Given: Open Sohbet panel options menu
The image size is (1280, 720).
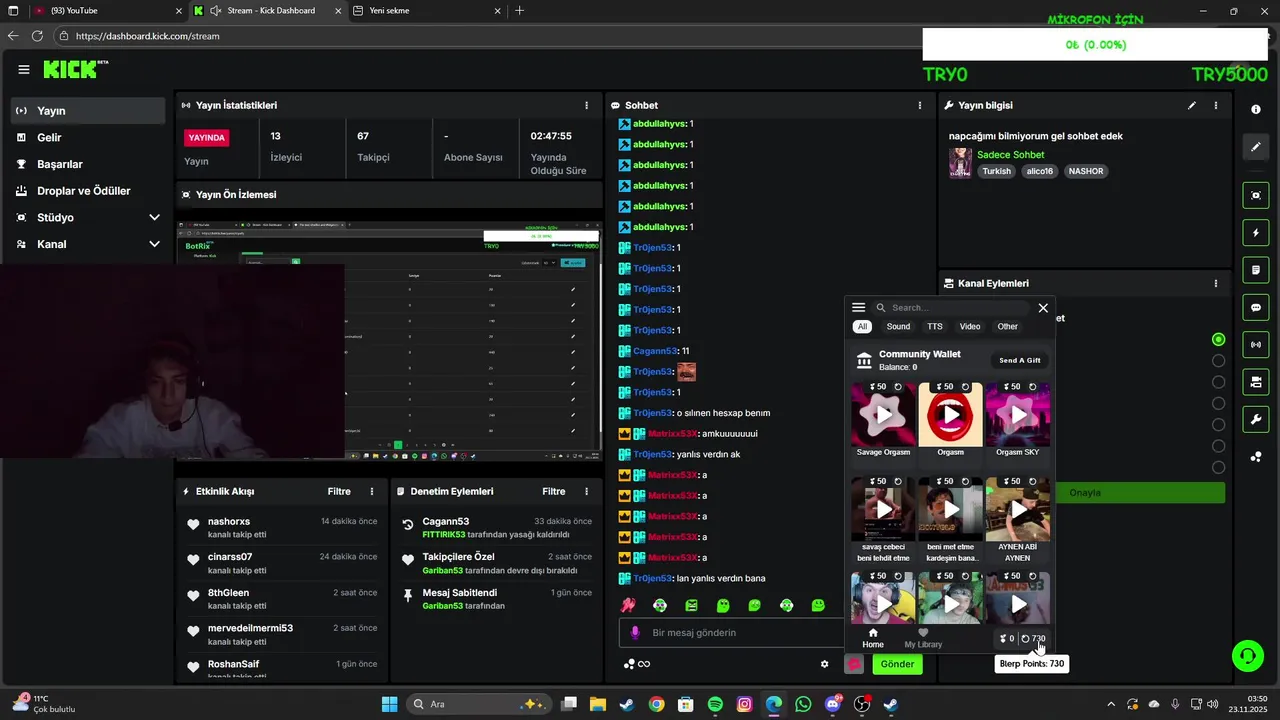Looking at the screenshot, I should [920, 105].
